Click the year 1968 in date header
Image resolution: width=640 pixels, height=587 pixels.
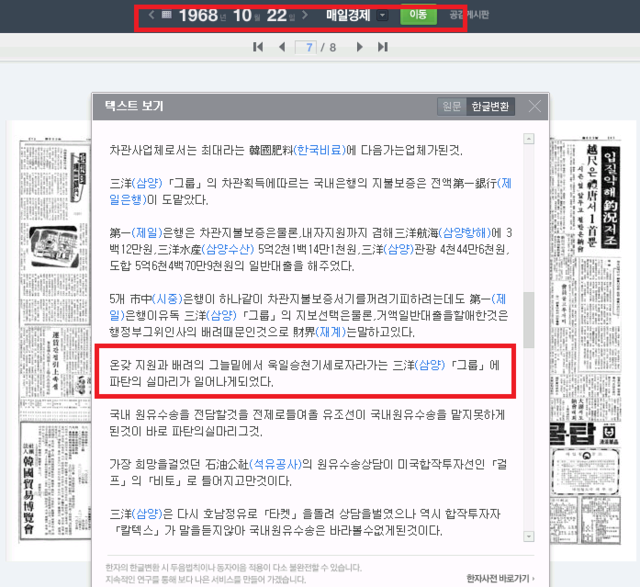198,16
